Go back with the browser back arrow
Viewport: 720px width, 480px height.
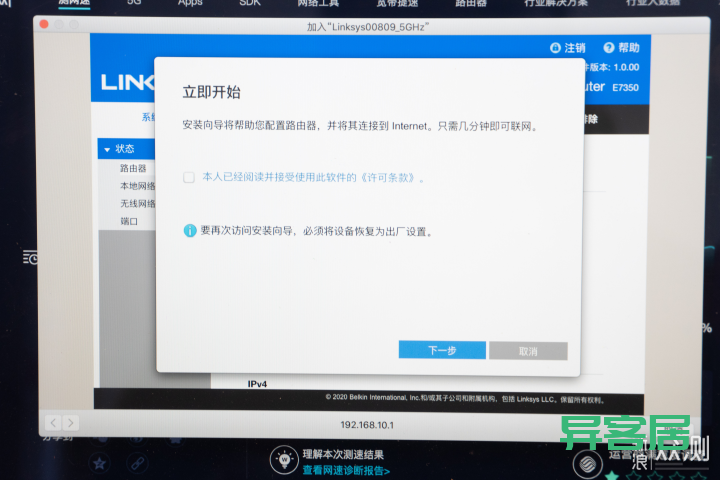coord(53,423)
